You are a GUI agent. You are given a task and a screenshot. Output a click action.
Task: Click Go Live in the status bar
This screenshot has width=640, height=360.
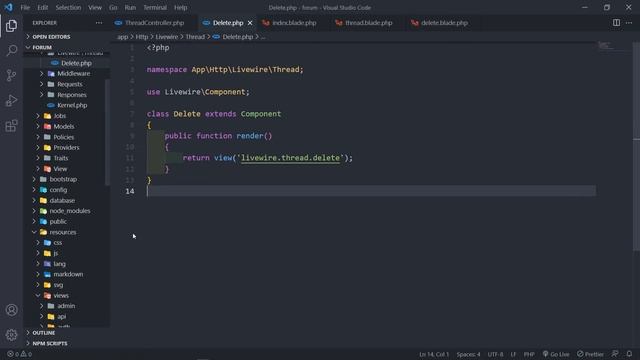pos(556,354)
